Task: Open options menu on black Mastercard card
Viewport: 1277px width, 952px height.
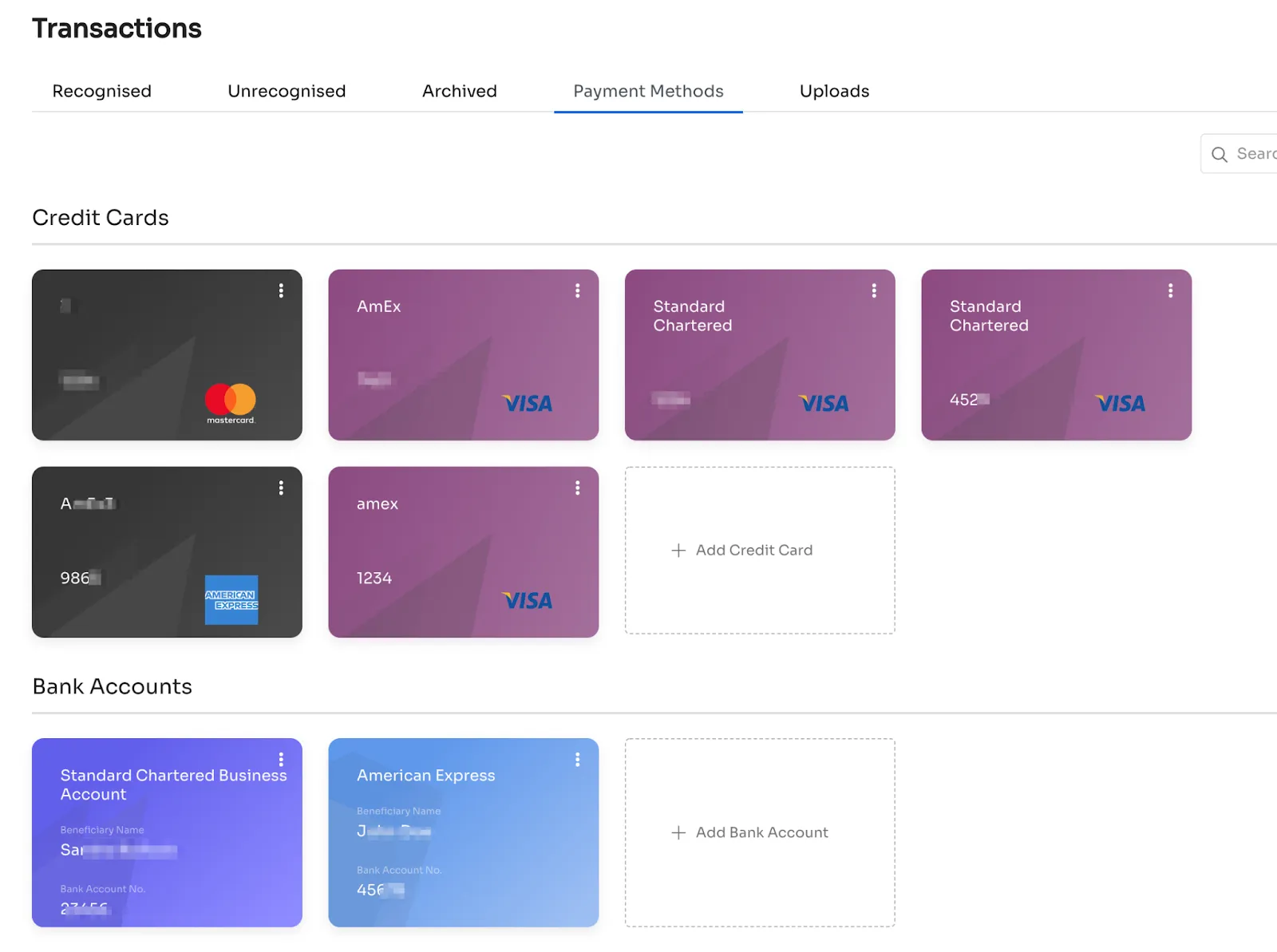Action: (281, 290)
